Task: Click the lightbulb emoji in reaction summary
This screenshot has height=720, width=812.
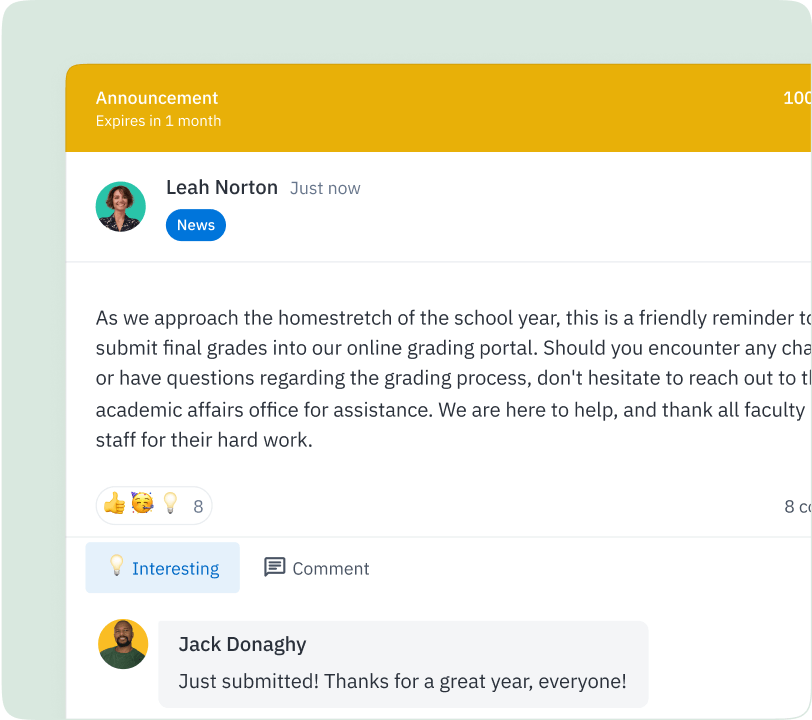Action: tap(170, 505)
